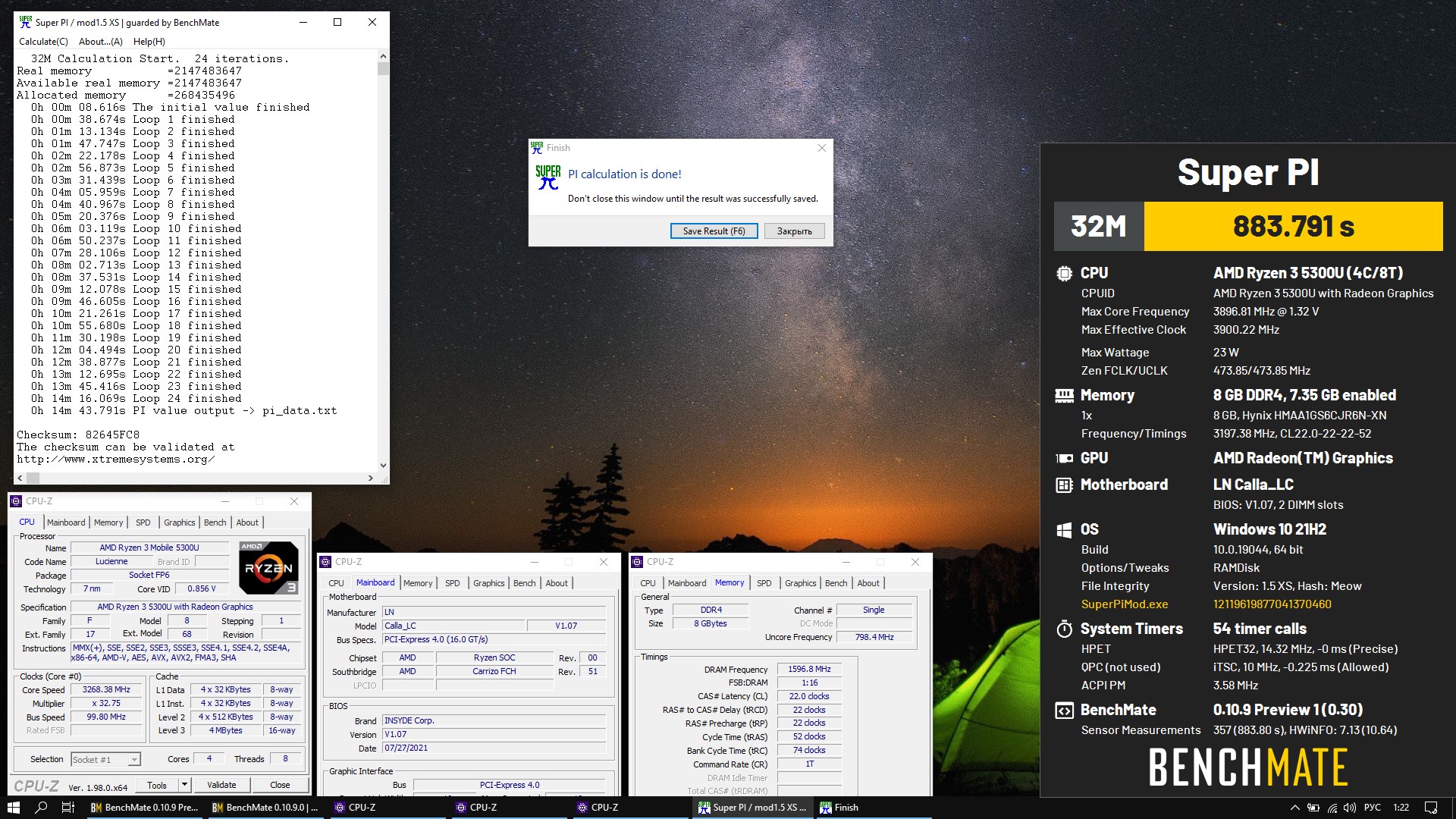This screenshot has height=819, width=1456.
Task: Switch to Super PI / mod1.5 XS taskbar item
Action: tap(752, 808)
